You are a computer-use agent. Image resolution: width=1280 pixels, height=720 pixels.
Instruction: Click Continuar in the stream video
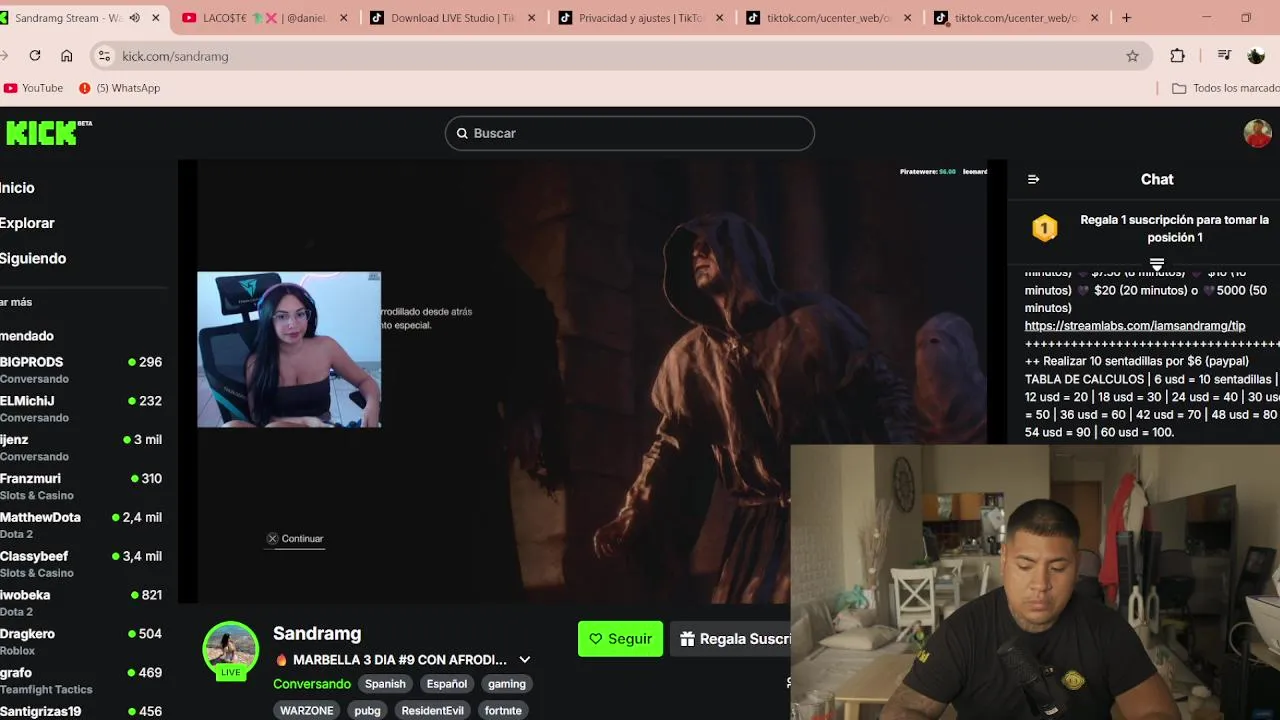[x=302, y=539]
